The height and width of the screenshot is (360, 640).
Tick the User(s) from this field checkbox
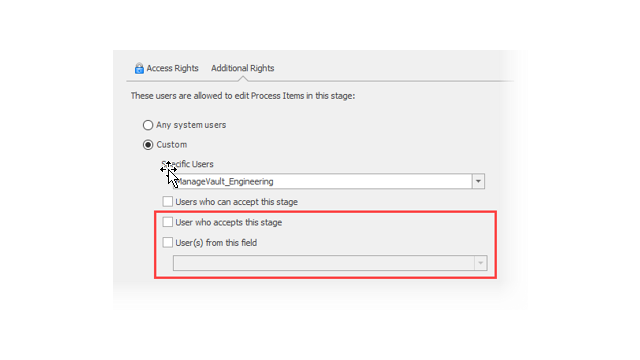167,242
